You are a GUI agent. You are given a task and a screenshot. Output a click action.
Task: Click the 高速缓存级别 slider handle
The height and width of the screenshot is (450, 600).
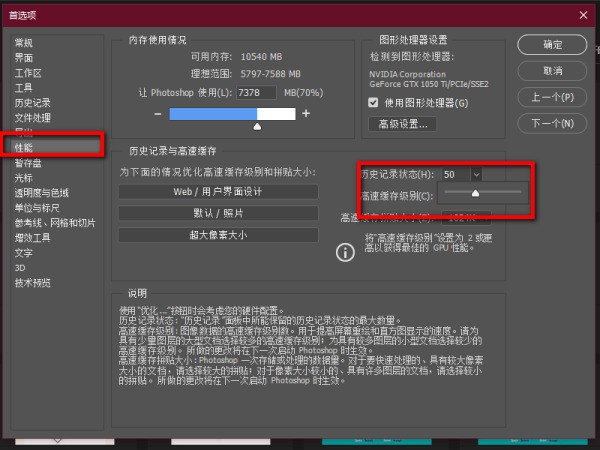(475, 192)
